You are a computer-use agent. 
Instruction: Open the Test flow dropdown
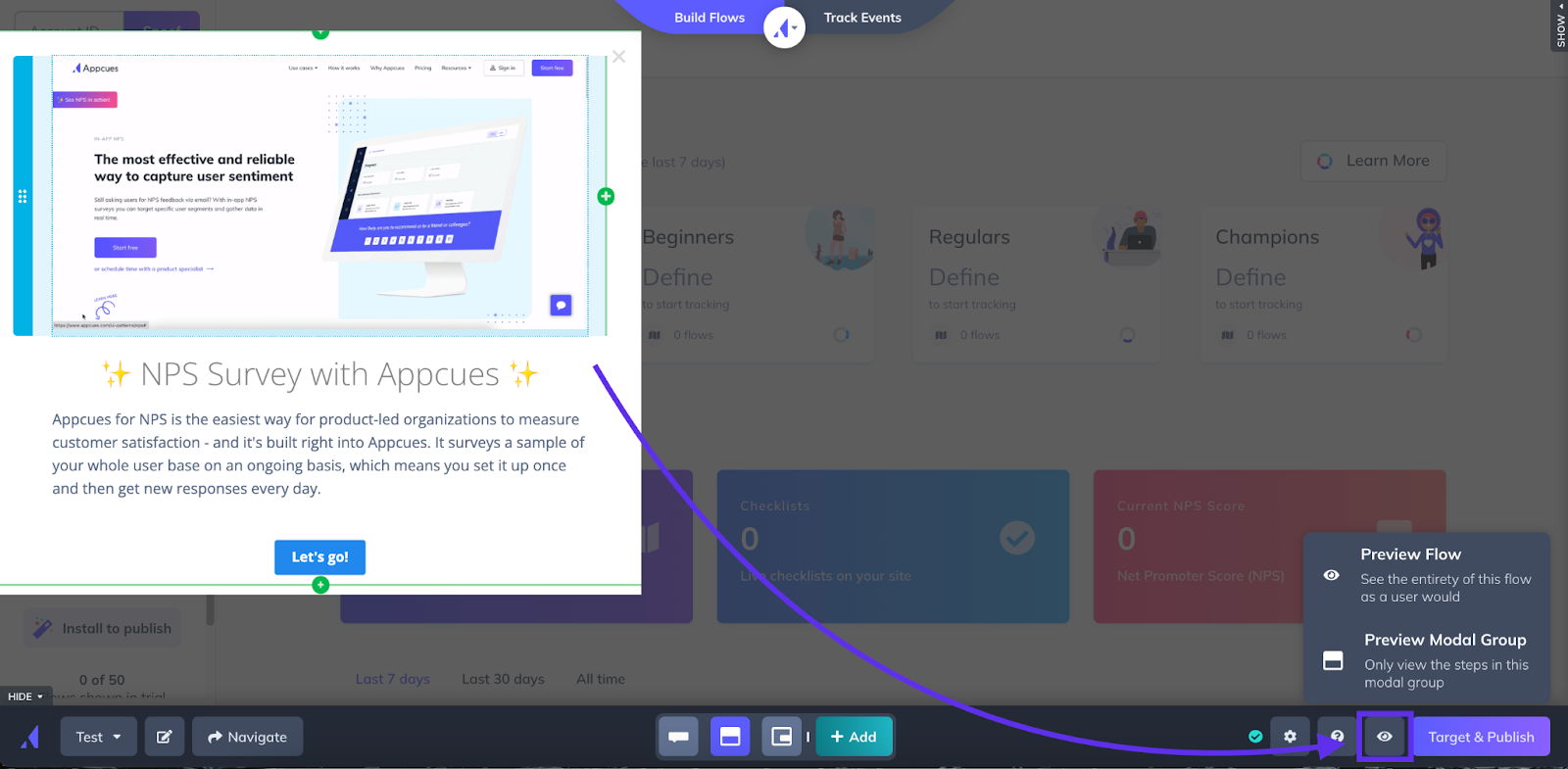98,737
